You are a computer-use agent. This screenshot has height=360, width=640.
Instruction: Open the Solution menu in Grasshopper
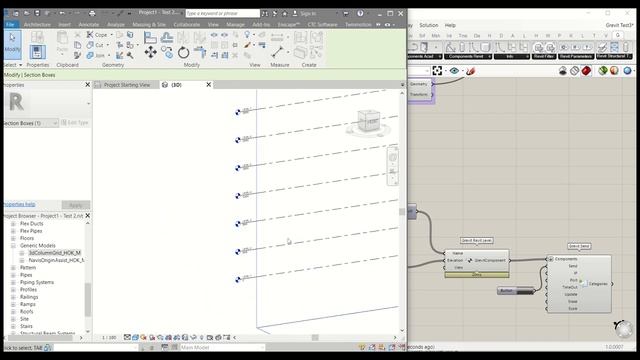[429, 25]
